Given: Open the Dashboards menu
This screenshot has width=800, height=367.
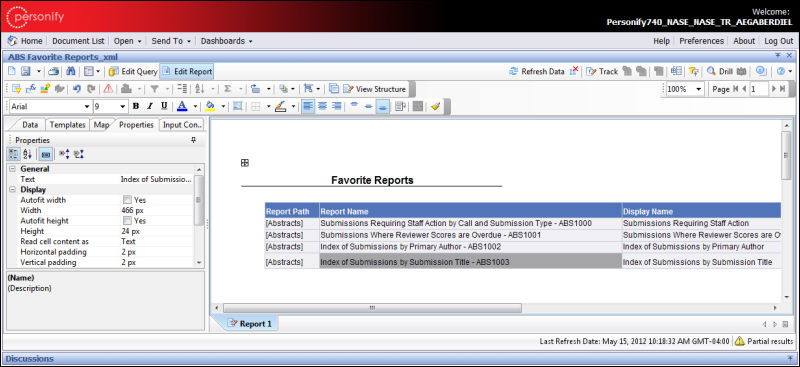Looking at the screenshot, I should [227, 41].
